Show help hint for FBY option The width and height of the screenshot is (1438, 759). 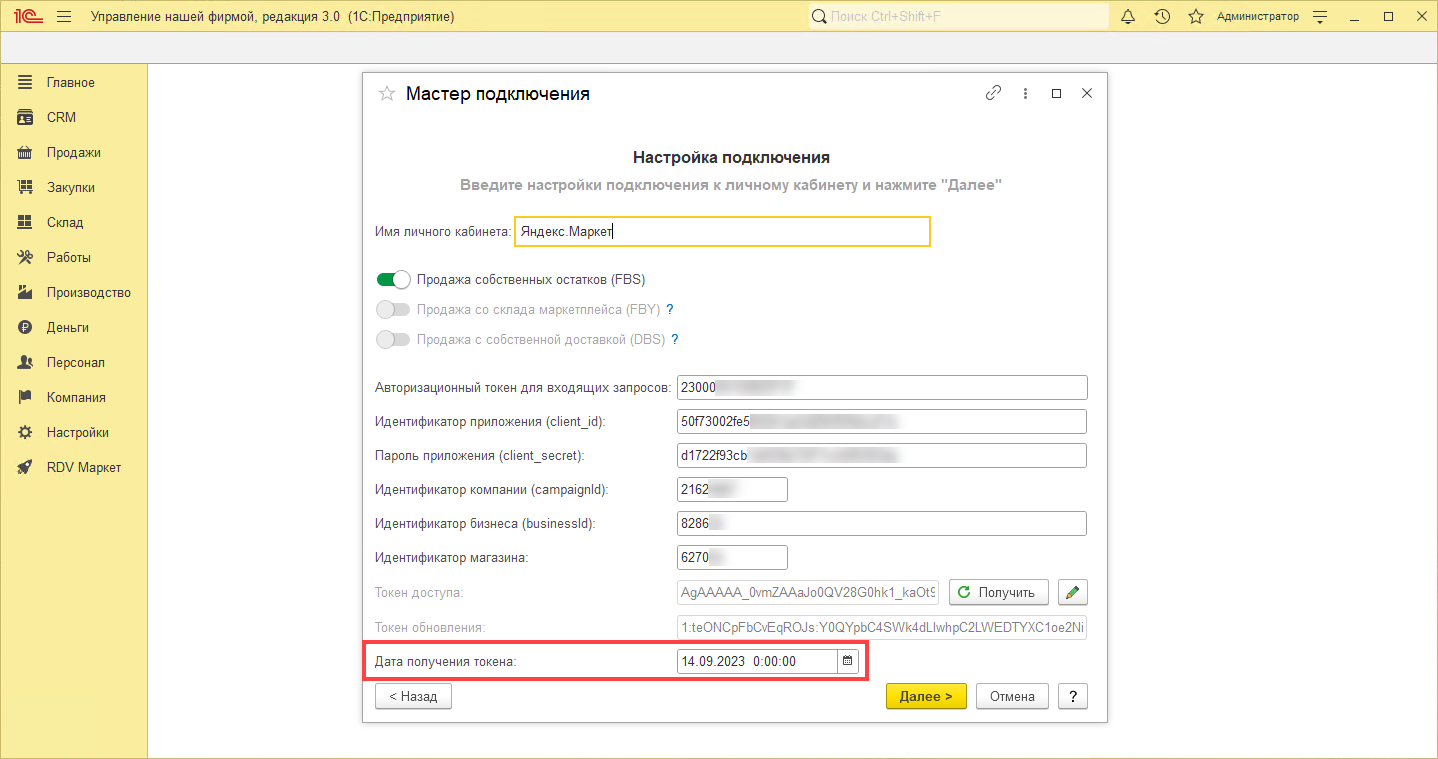[670, 310]
